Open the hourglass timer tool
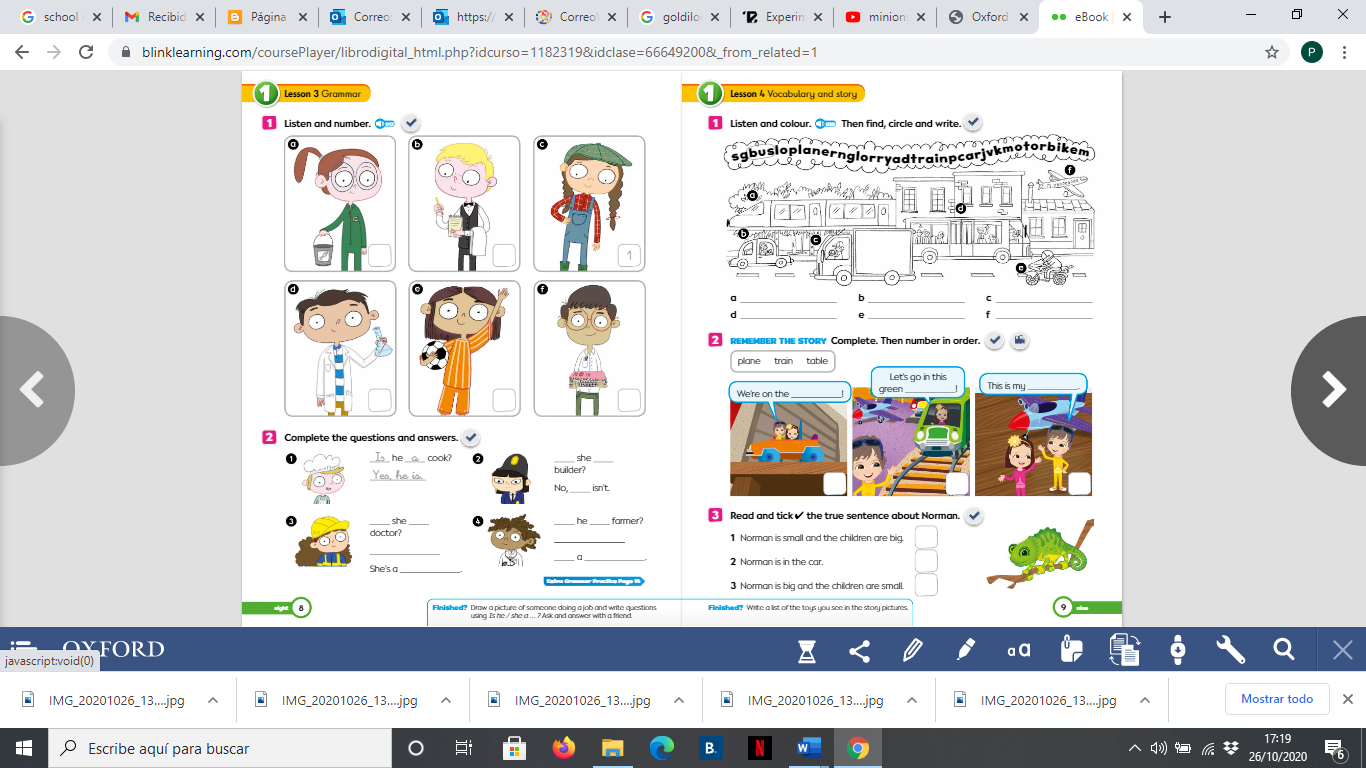Screen dimensions: 1366x768 pos(806,650)
